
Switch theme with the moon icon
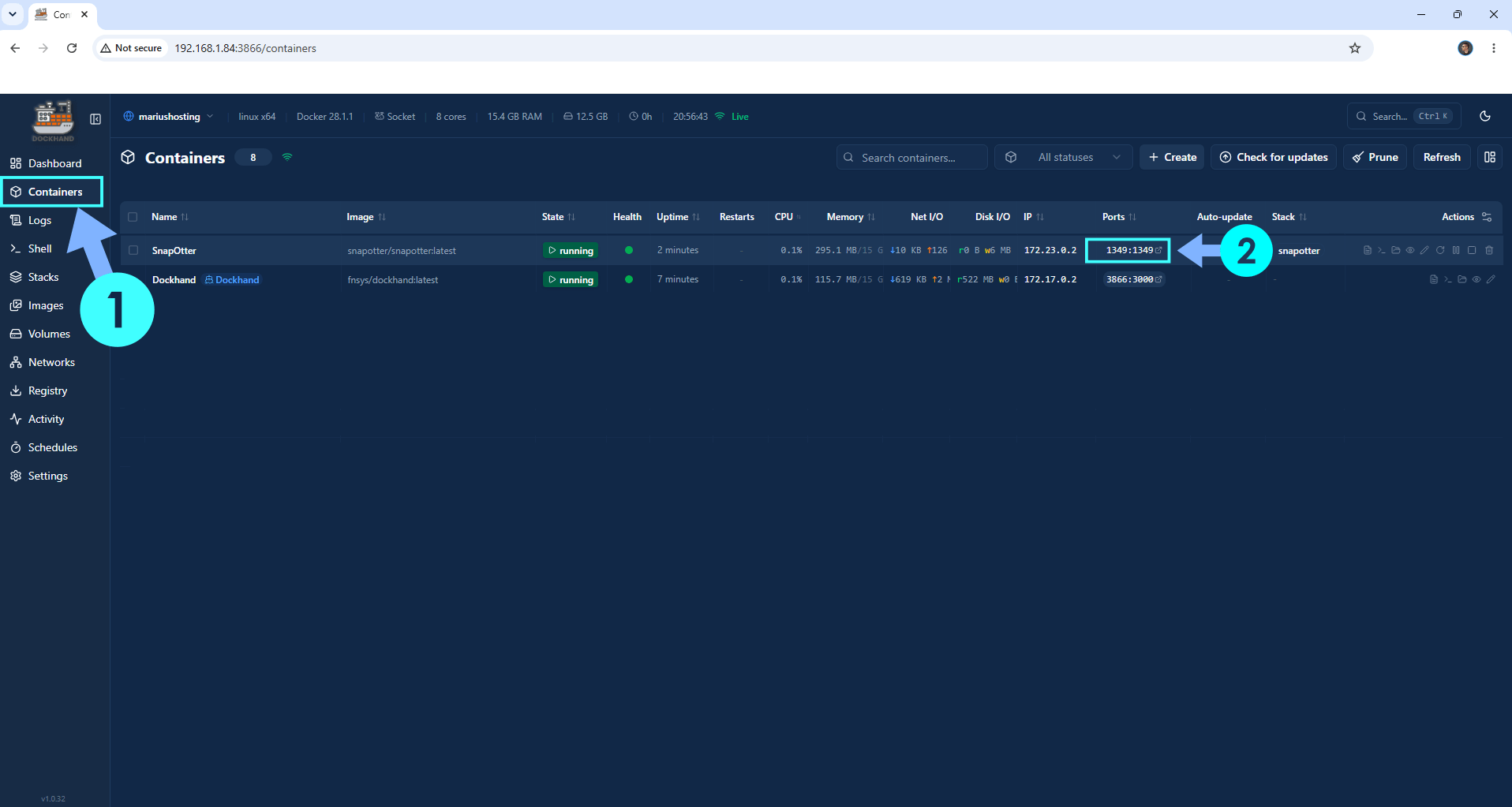click(1485, 116)
